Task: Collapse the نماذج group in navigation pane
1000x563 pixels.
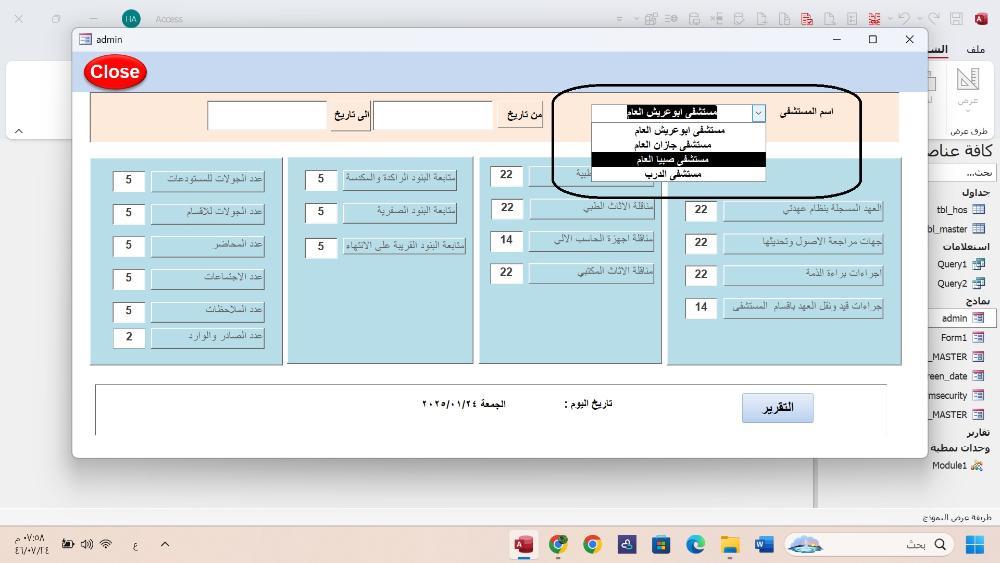Action: (x=978, y=300)
